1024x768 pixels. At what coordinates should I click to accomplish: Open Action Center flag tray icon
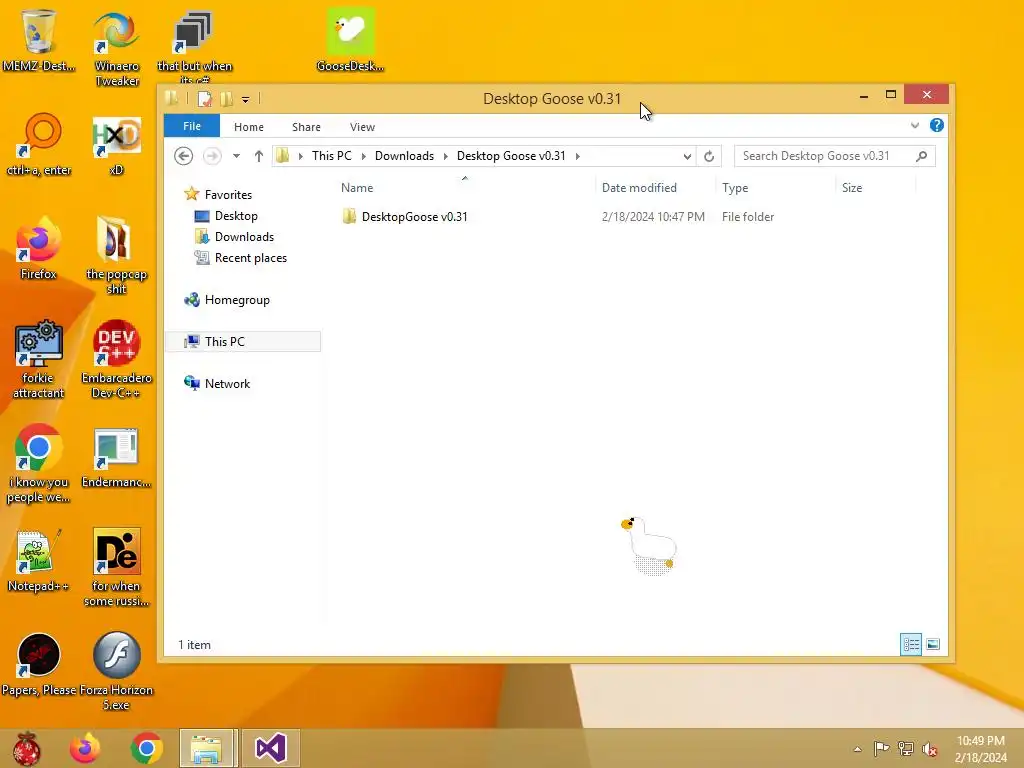(x=881, y=749)
